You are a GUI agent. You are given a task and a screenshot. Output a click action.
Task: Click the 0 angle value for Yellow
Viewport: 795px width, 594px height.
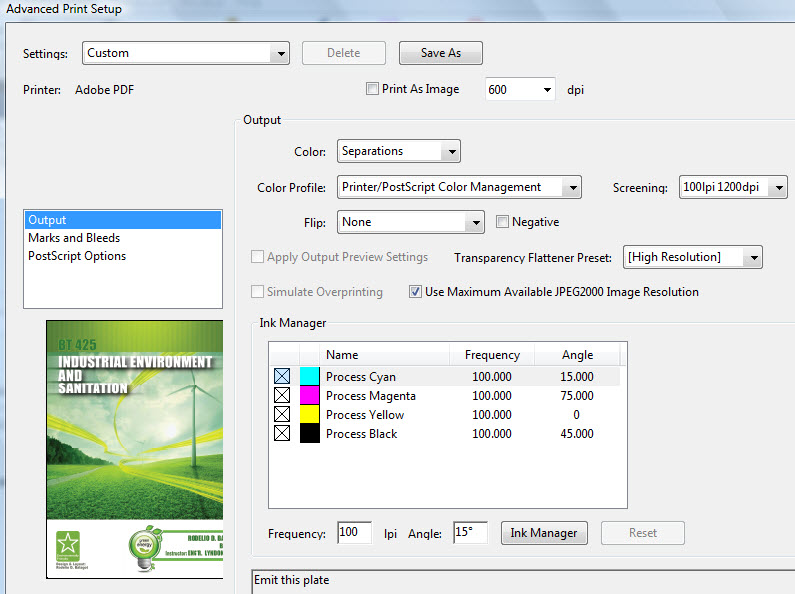click(576, 415)
